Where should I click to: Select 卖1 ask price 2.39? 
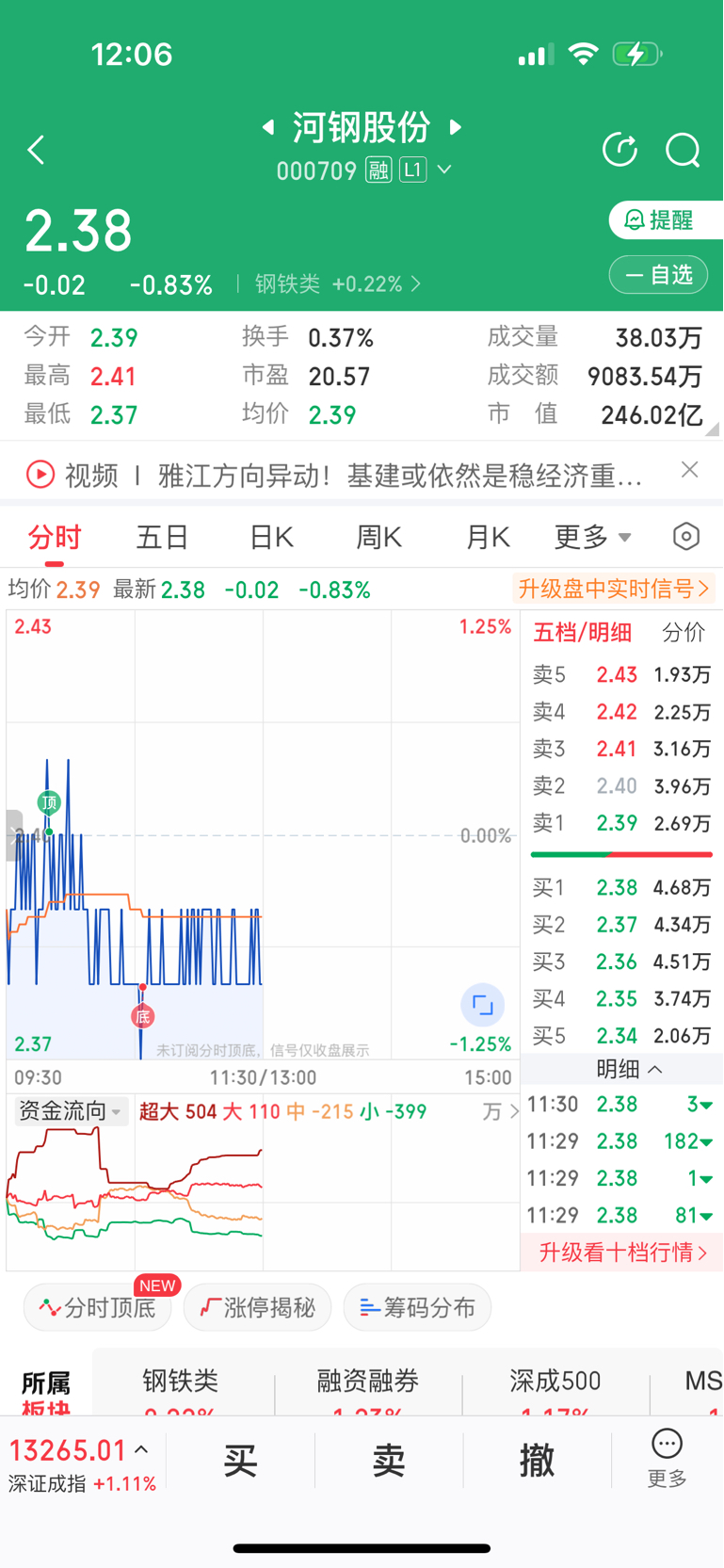click(621, 823)
